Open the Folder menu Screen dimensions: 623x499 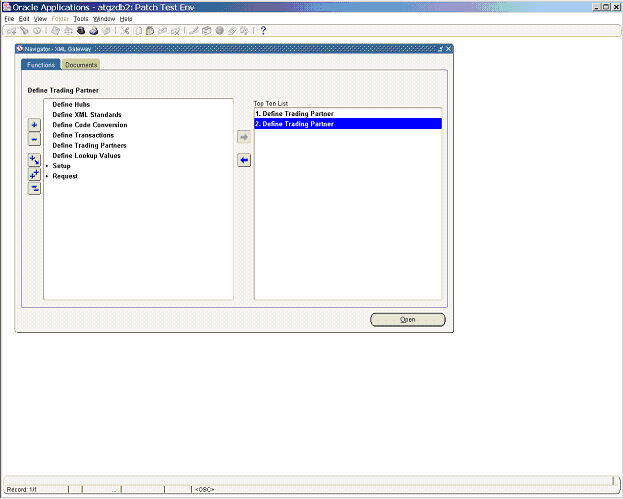pyautogui.click(x=60, y=19)
